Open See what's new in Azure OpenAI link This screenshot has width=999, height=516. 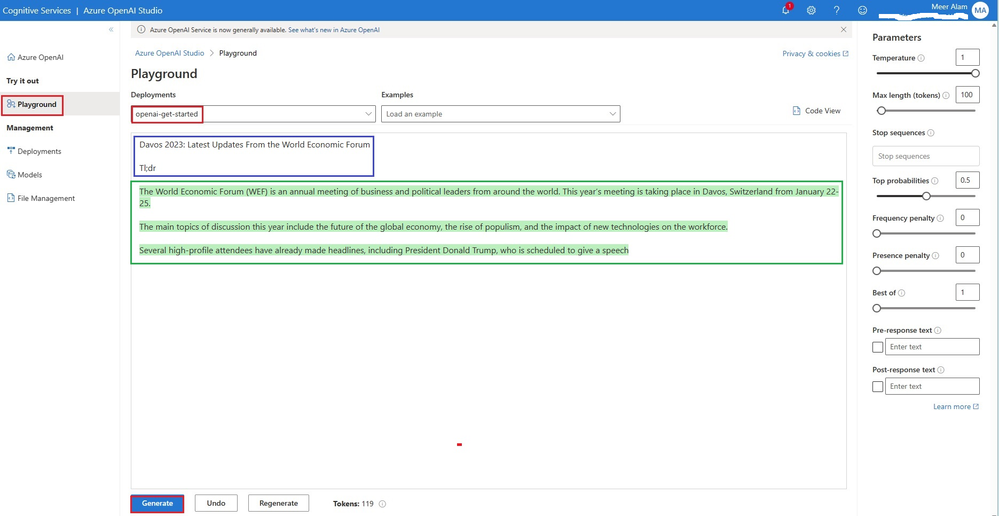click(334, 30)
